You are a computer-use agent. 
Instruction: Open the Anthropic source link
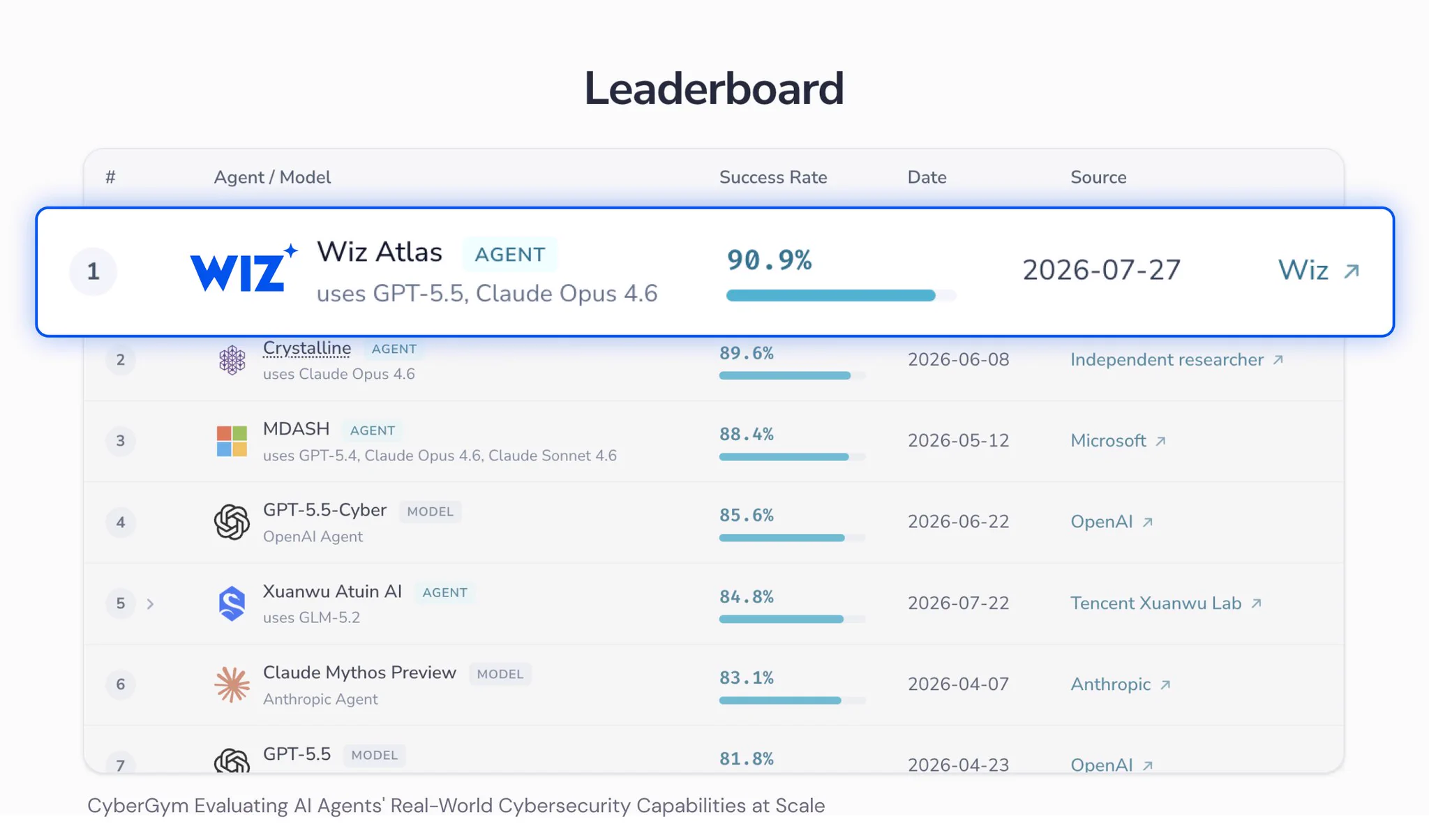coord(1121,684)
